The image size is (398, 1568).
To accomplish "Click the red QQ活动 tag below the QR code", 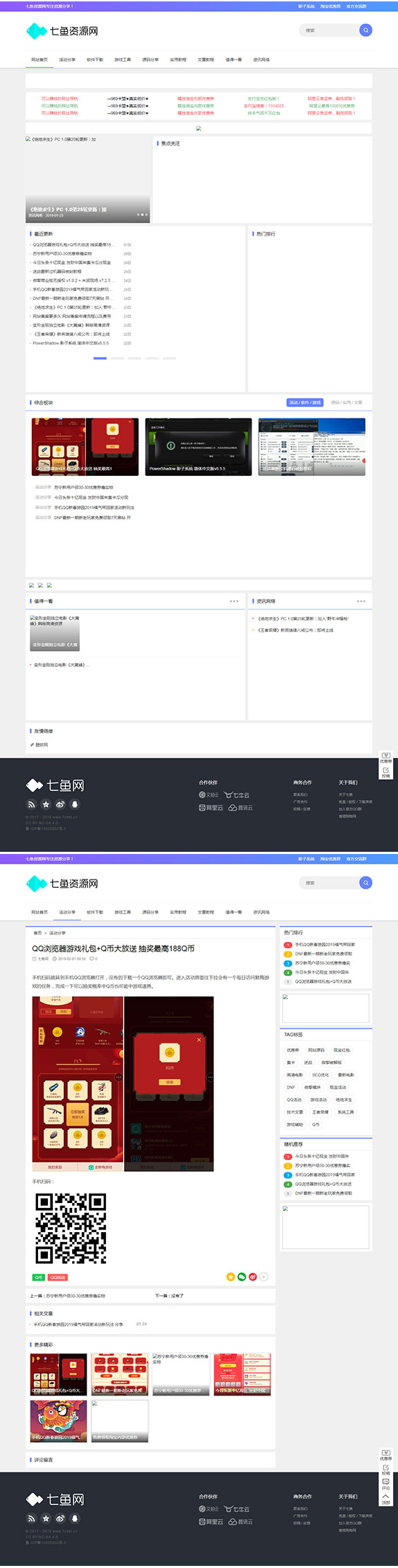I will [x=58, y=1277].
